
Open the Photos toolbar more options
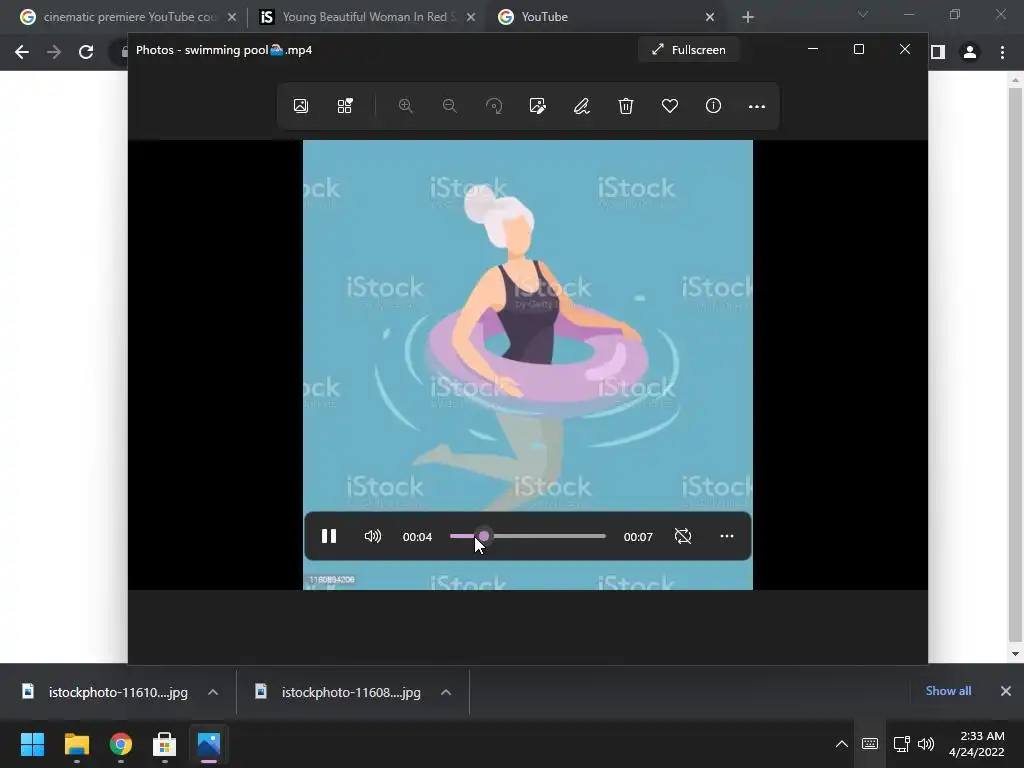pos(757,106)
